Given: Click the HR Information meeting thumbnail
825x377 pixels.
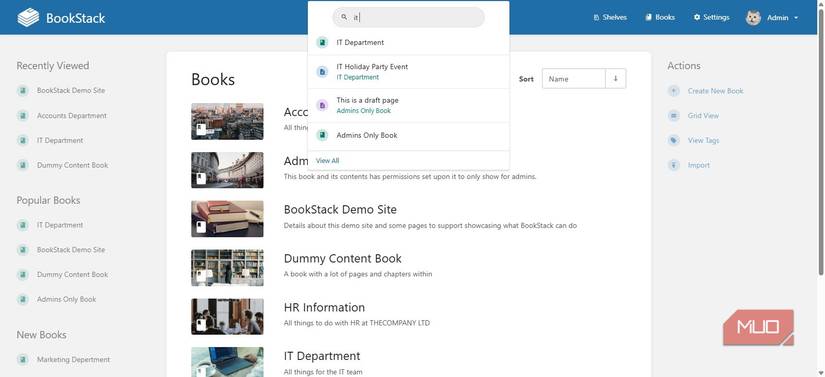Looking at the screenshot, I should [x=227, y=317].
